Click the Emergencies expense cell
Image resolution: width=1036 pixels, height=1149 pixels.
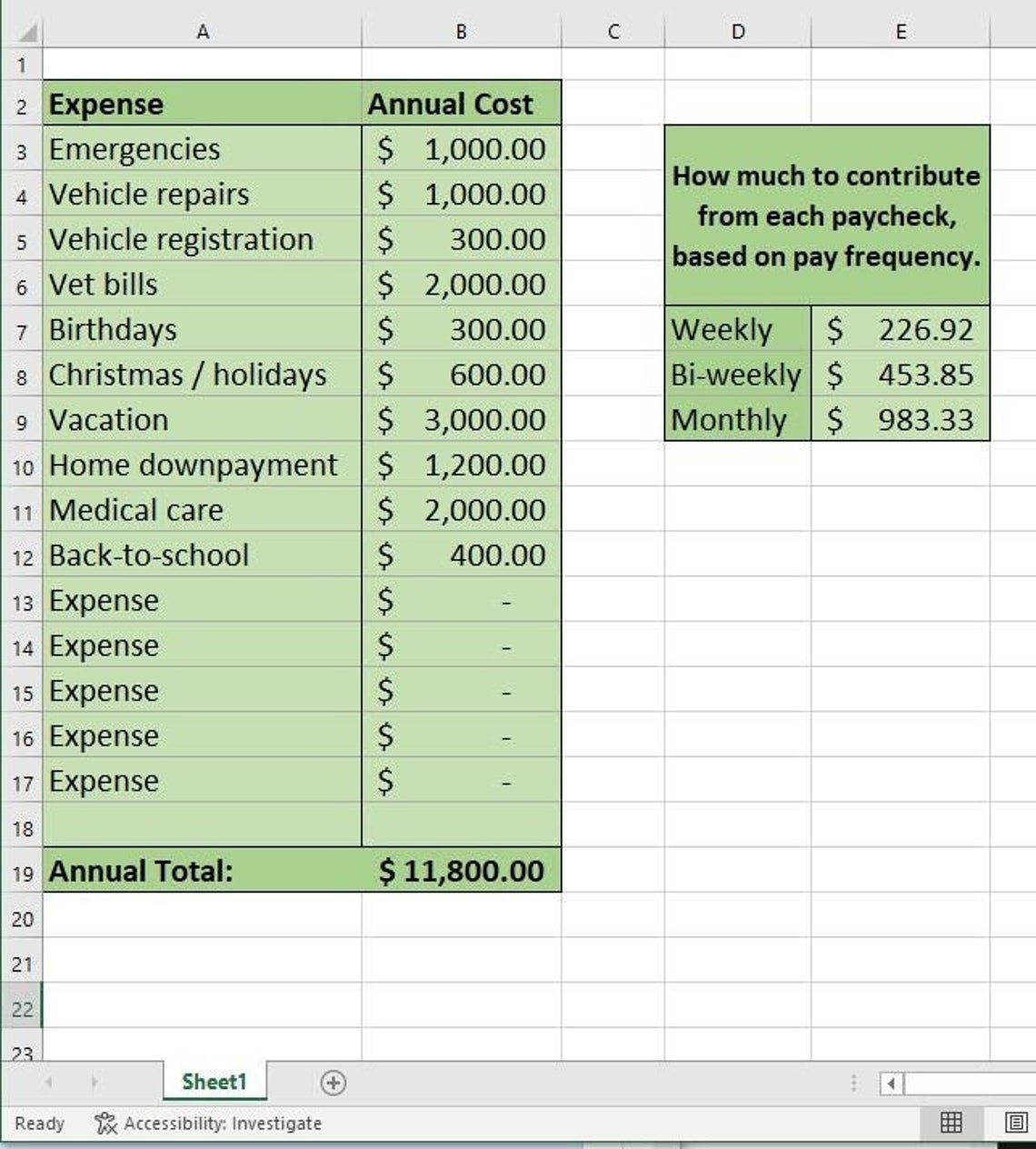(x=202, y=149)
